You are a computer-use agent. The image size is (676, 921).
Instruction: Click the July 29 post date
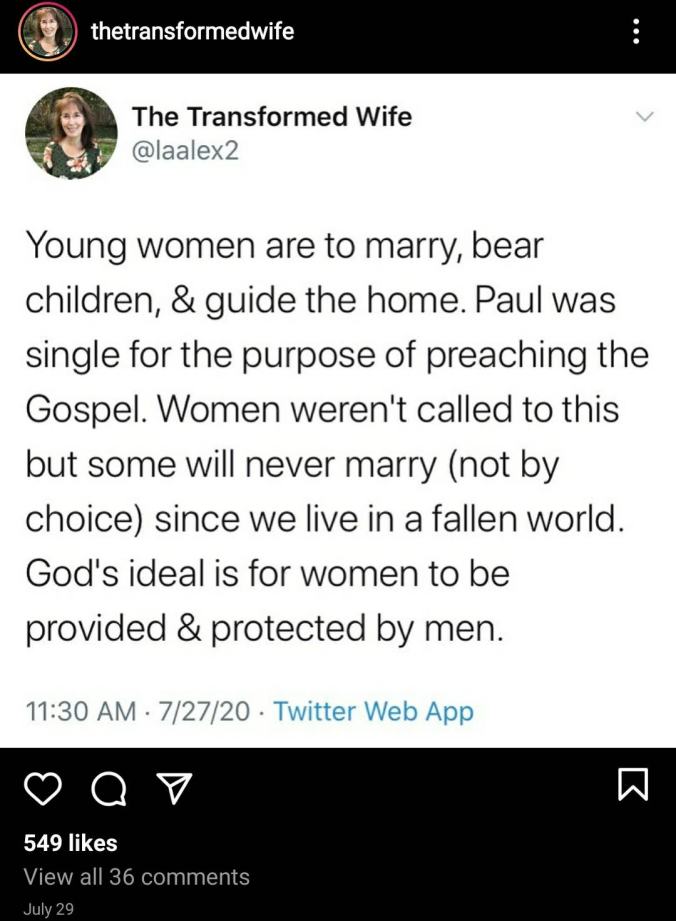(48, 909)
